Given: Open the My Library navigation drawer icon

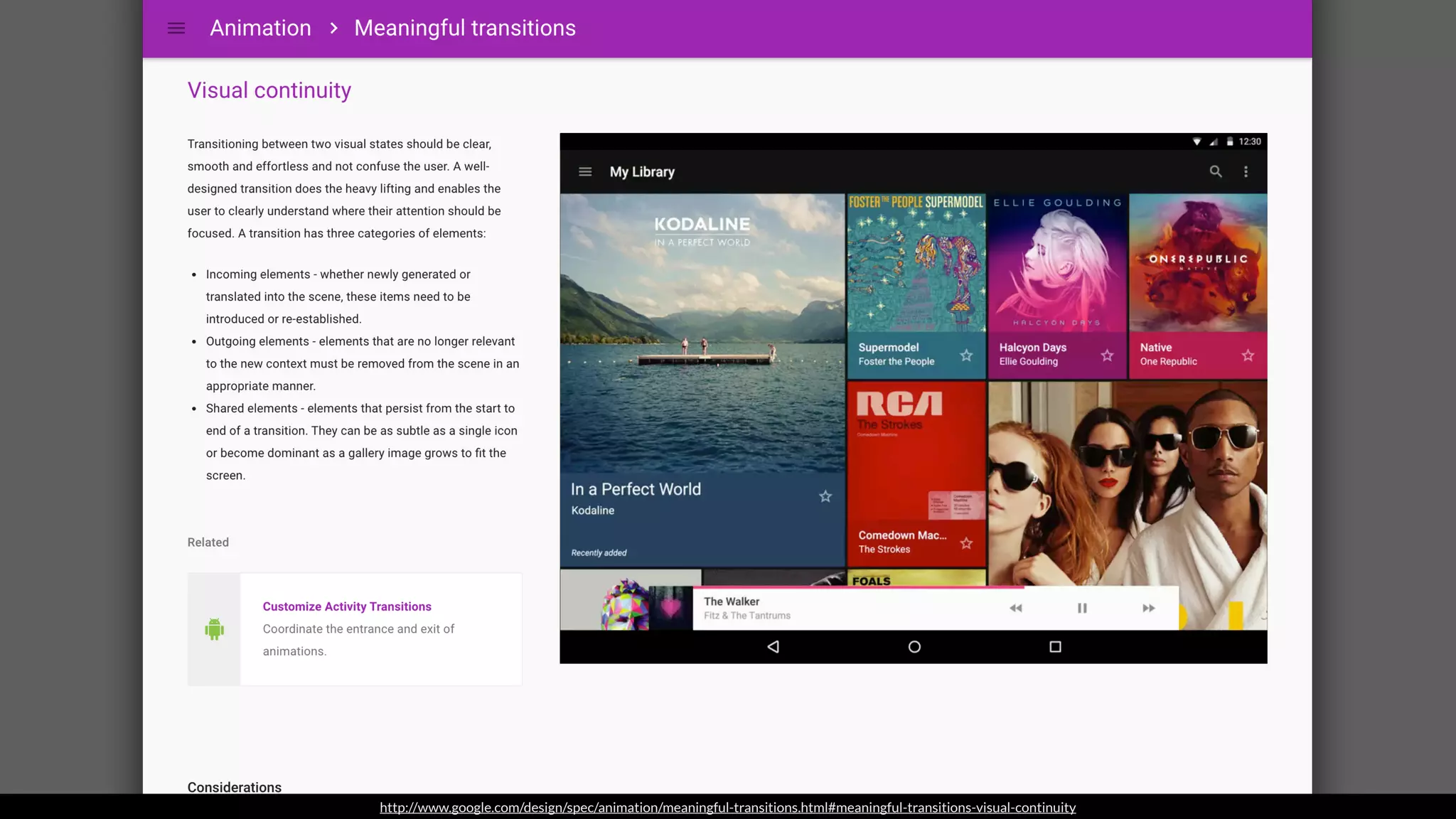Looking at the screenshot, I should click(x=585, y=171).
